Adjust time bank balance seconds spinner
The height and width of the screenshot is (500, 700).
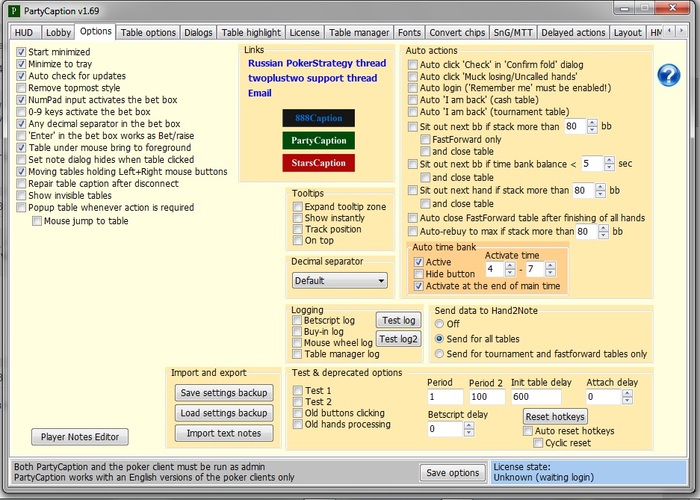click(609, 164)
